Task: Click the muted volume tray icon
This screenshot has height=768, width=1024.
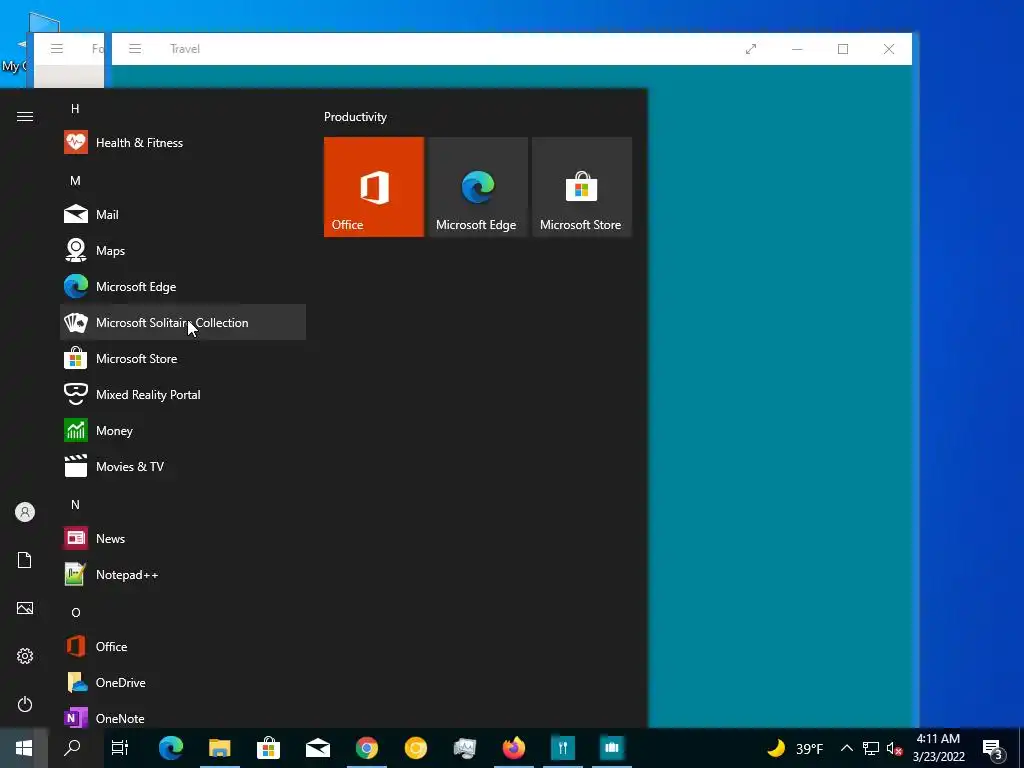Action: (894, 748)
